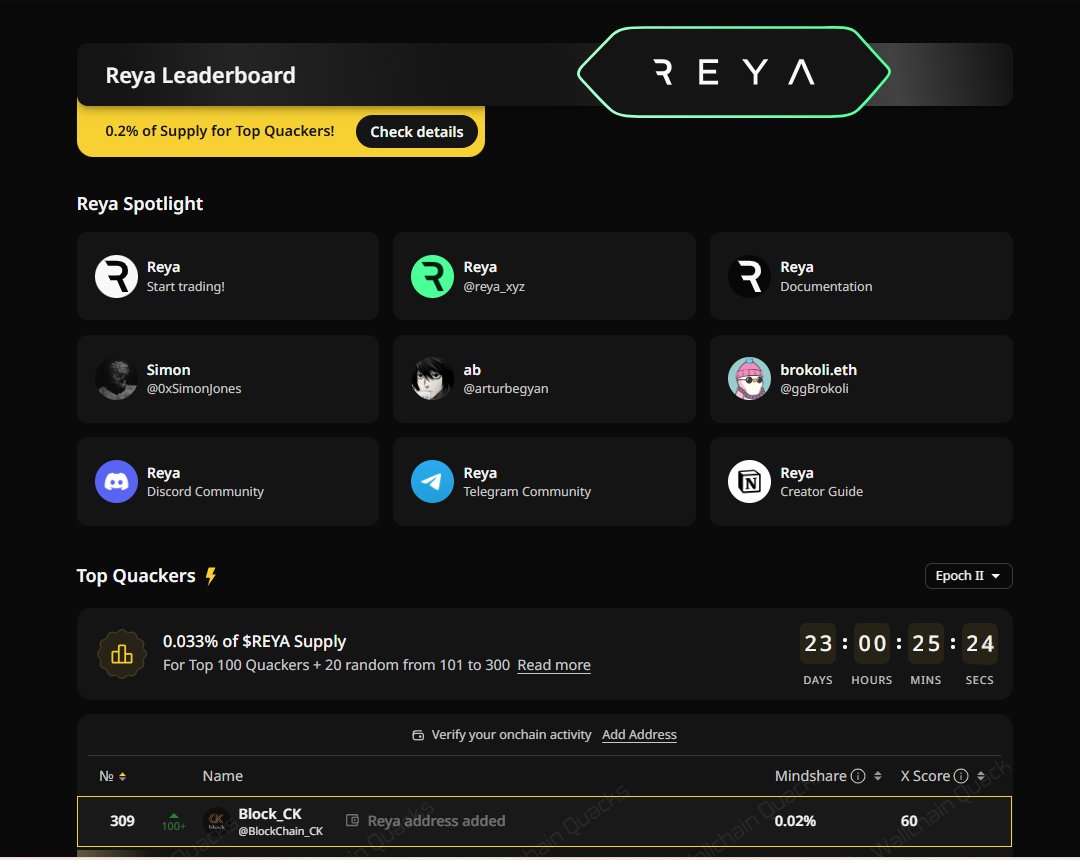This screenshot has height=860, width=1080.
Task: Sort by the X Score column arrows
Action: (x=981, y=776)
